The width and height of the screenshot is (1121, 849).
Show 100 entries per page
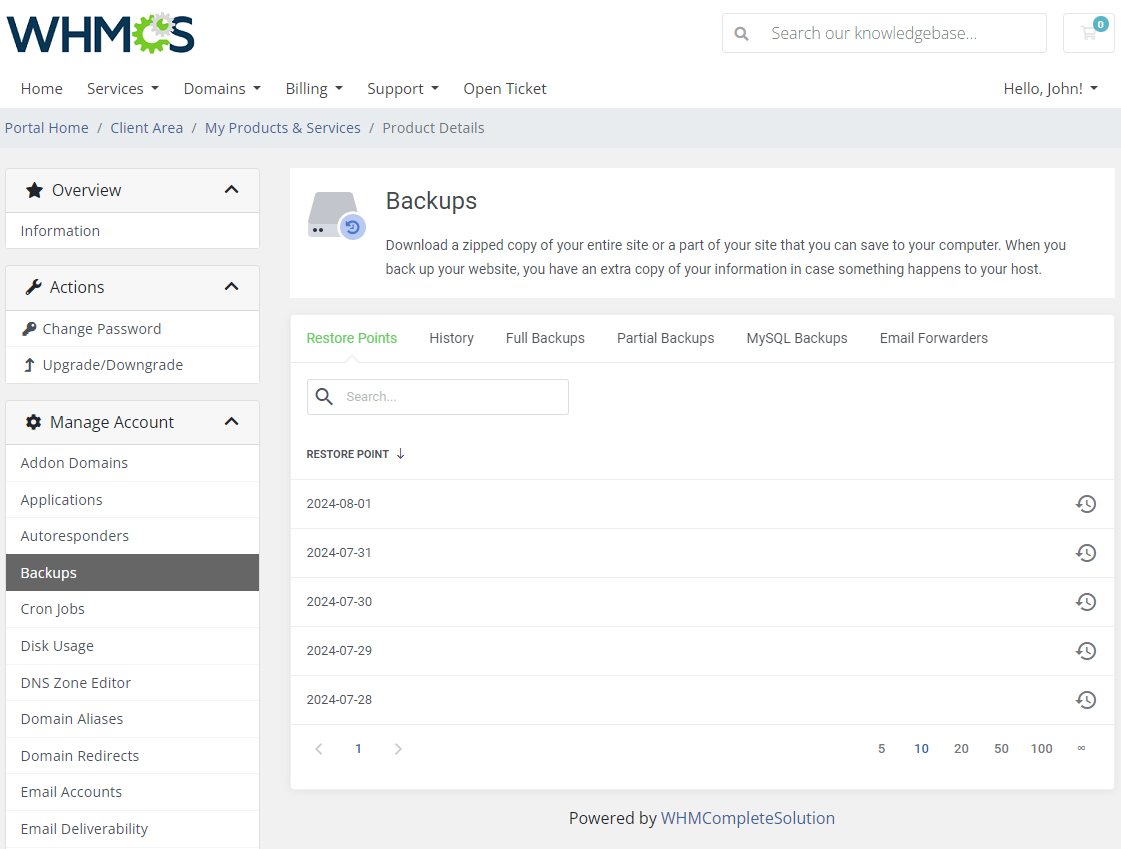pyautogui.click(x=1042, y=749)
